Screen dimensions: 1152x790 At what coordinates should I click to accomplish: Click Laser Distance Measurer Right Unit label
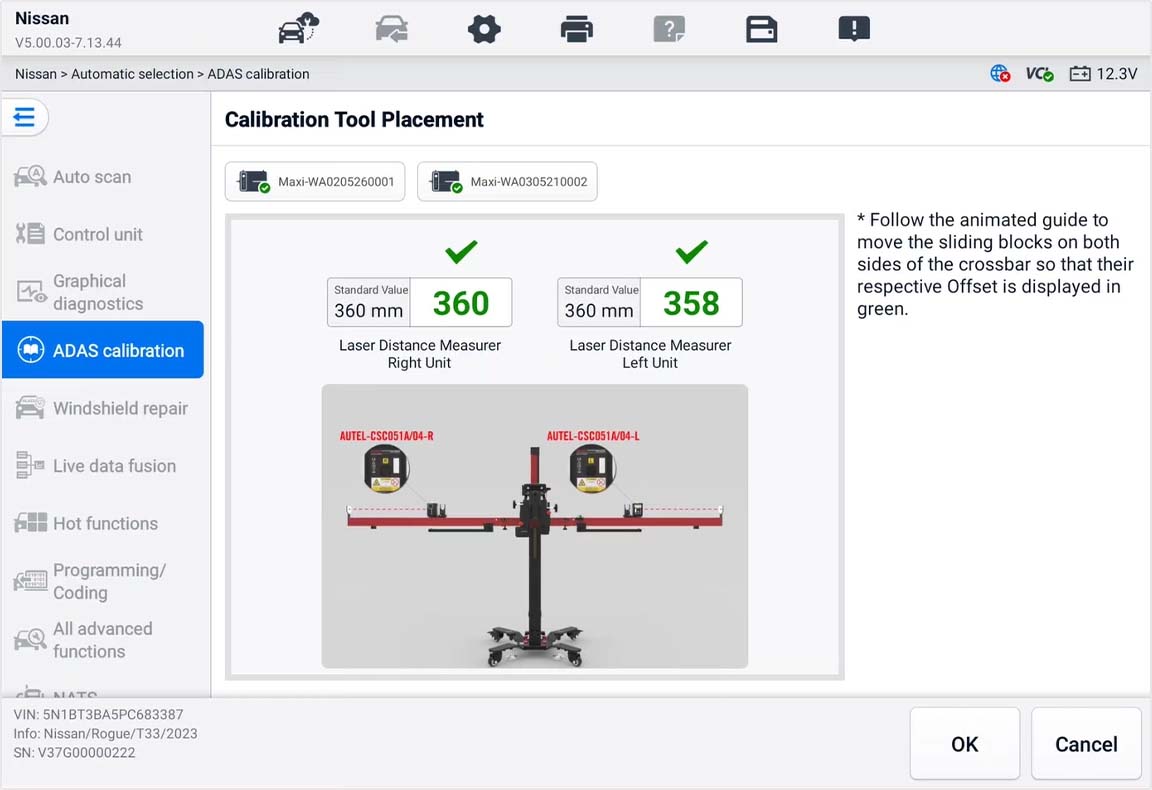pyautogui.click(x=420, y=353)
